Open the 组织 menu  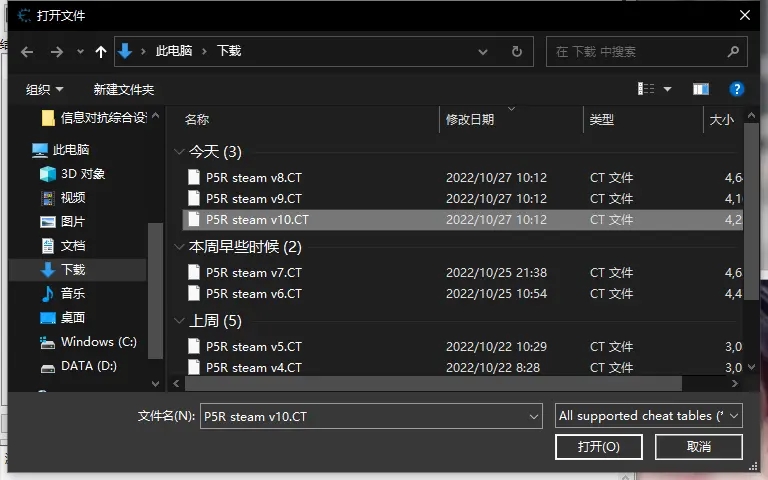tap(44, 90)
